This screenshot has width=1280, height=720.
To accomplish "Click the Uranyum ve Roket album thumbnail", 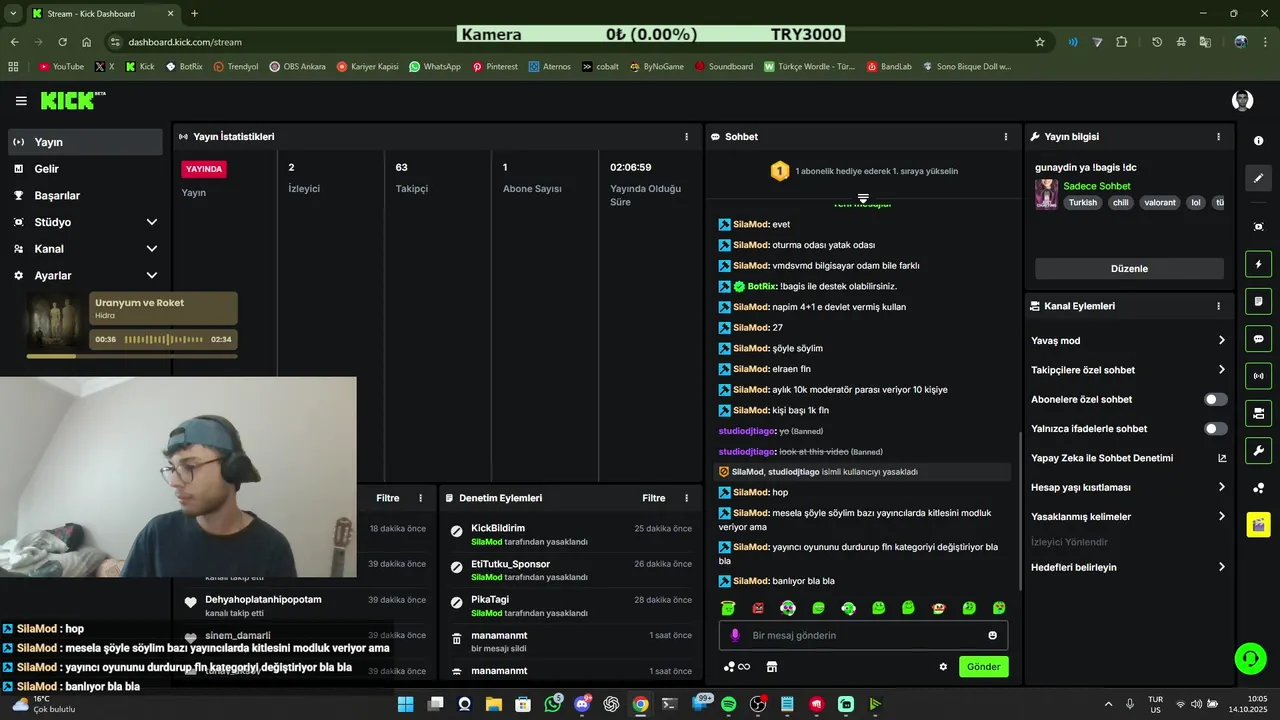I will 56,322.
